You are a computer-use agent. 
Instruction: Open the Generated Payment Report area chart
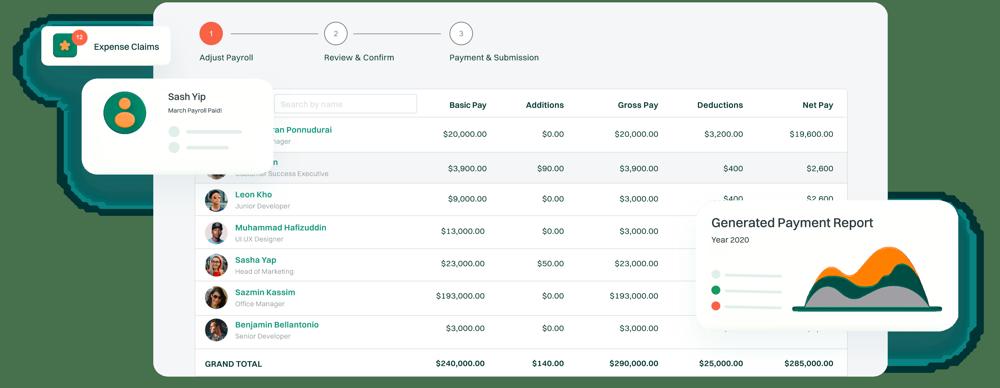click(x=867, y=279)
